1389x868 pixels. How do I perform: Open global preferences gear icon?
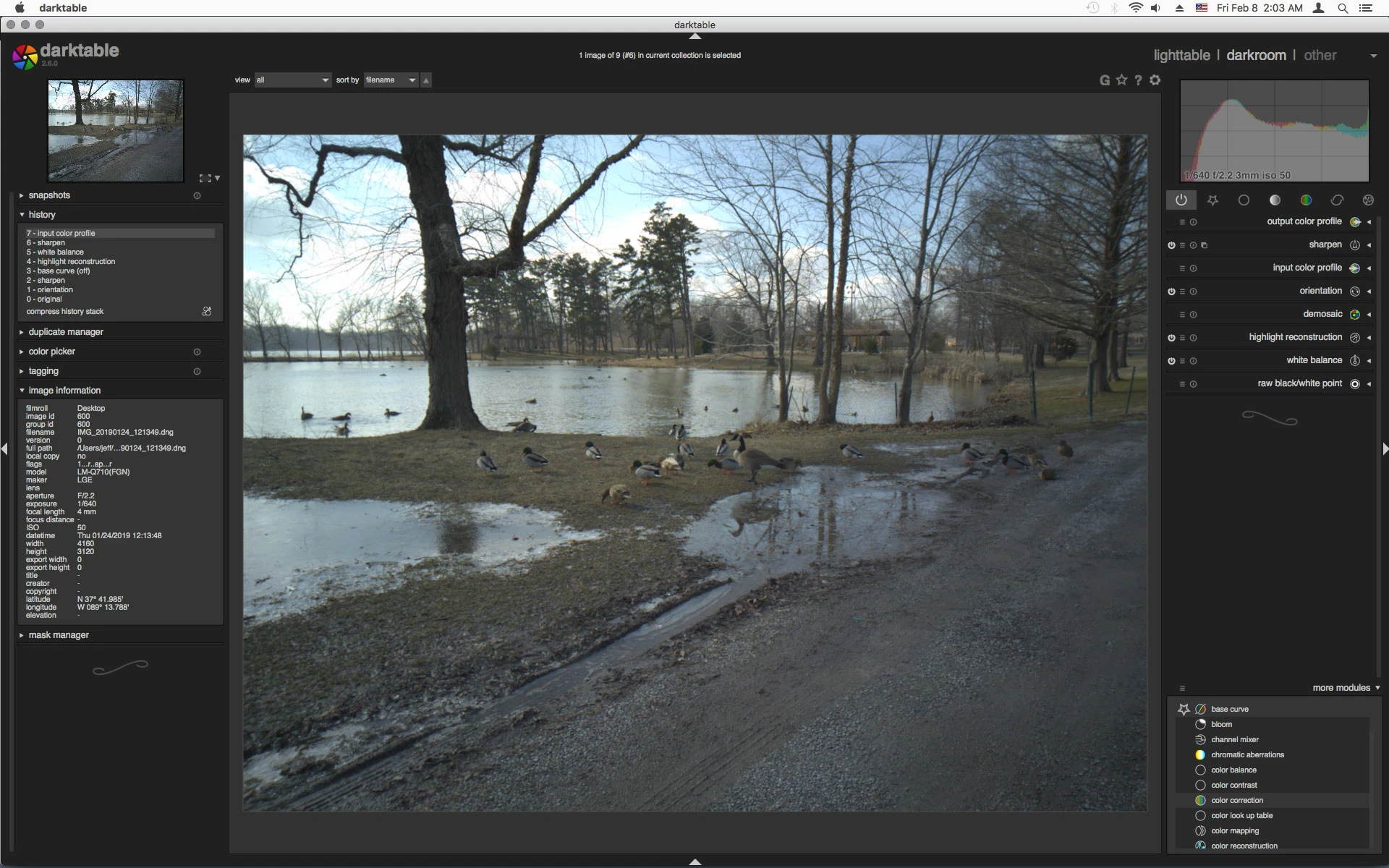(1155, 80)
